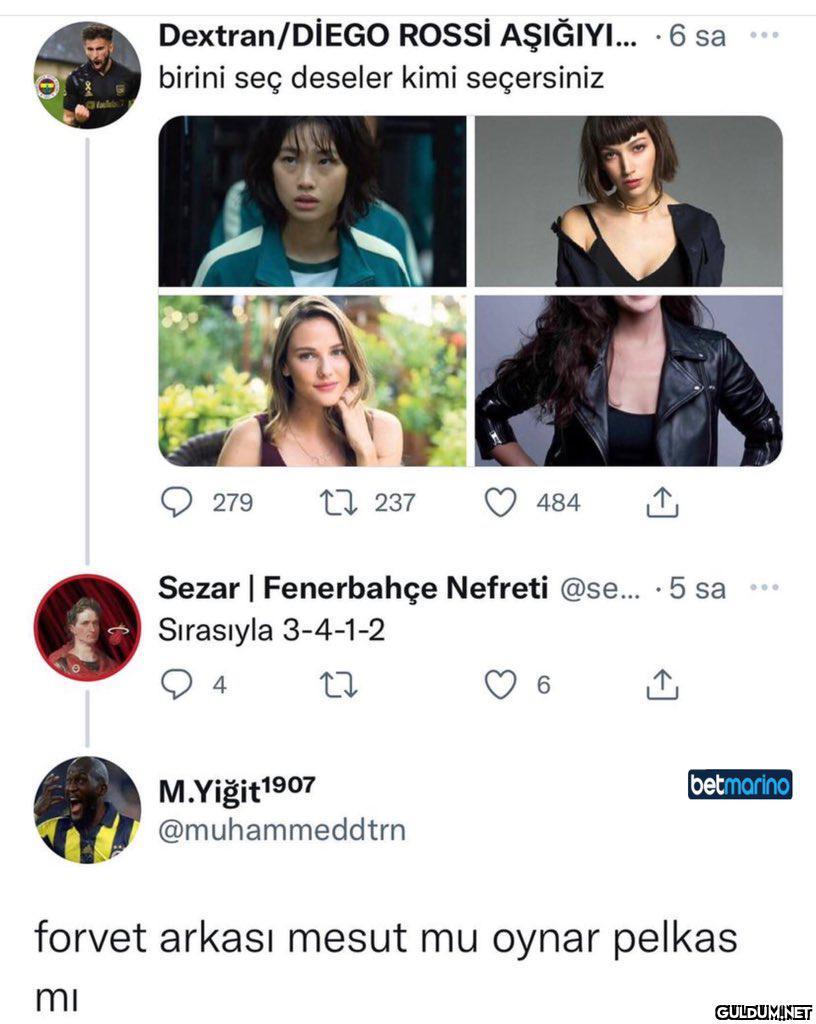
Task: Open more options on Sezar's reply
Action: pos(764,588)
